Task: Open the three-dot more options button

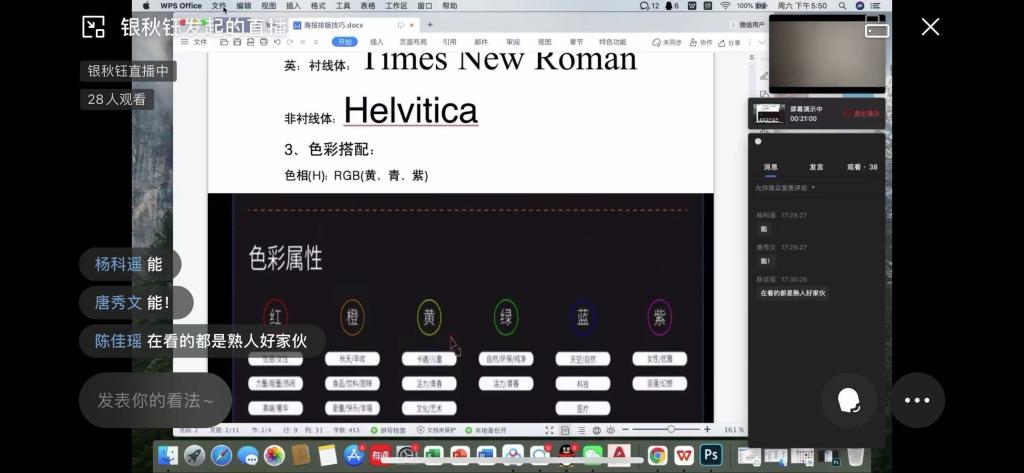Action: 917,400
